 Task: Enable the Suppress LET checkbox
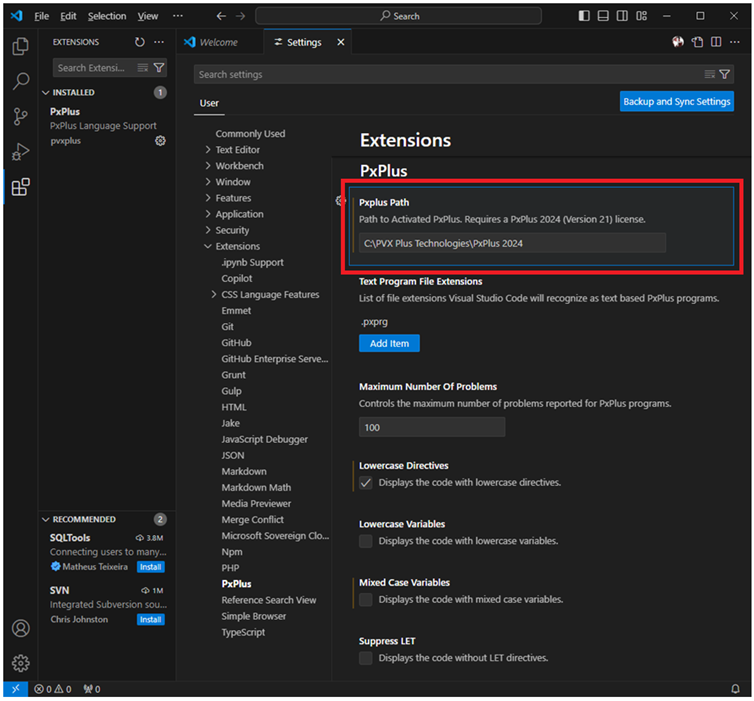366,658
